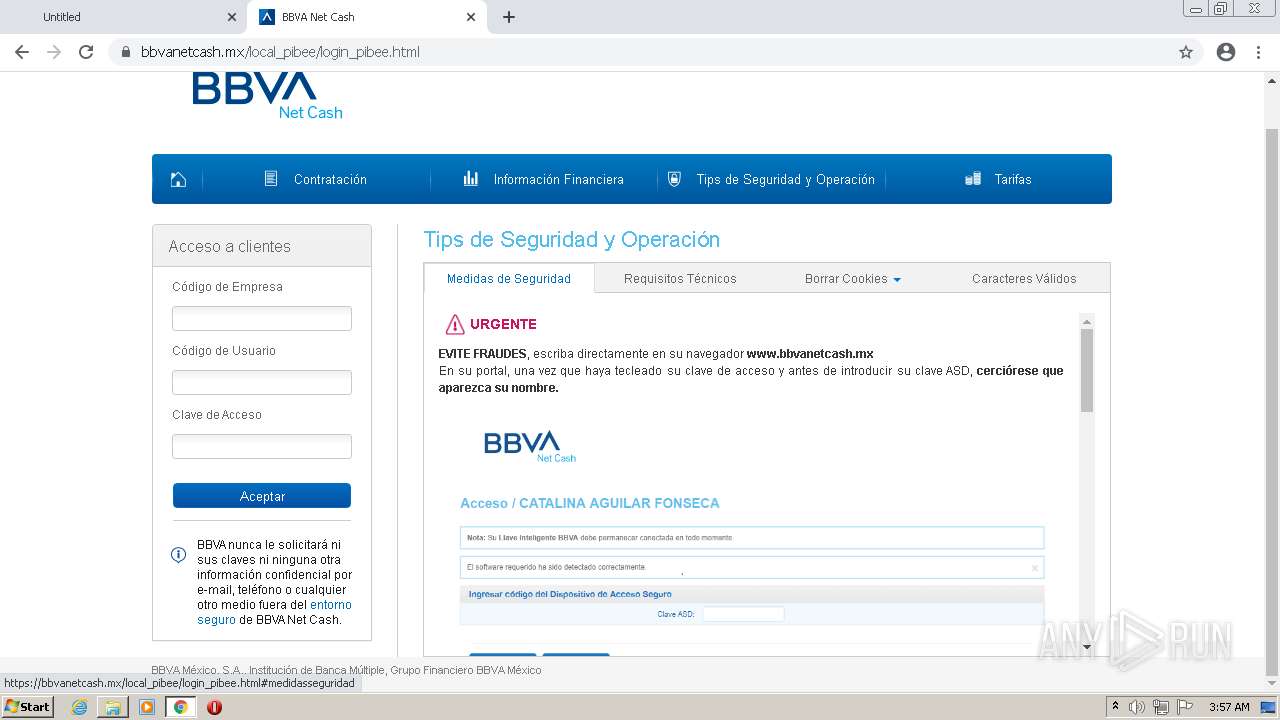Click the 'Tips de Seguridad y Operación' heading
Screen dimensions: 1280x720
(x=572, y=240)
